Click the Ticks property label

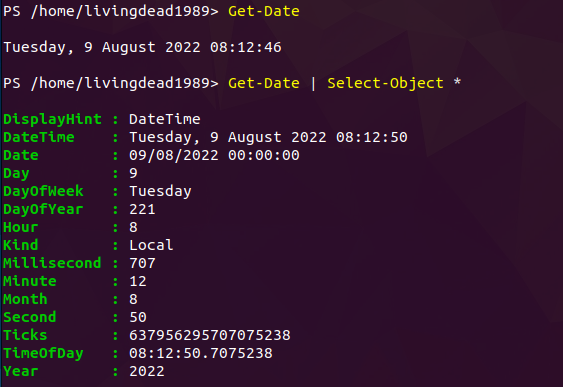pos(25,335)
